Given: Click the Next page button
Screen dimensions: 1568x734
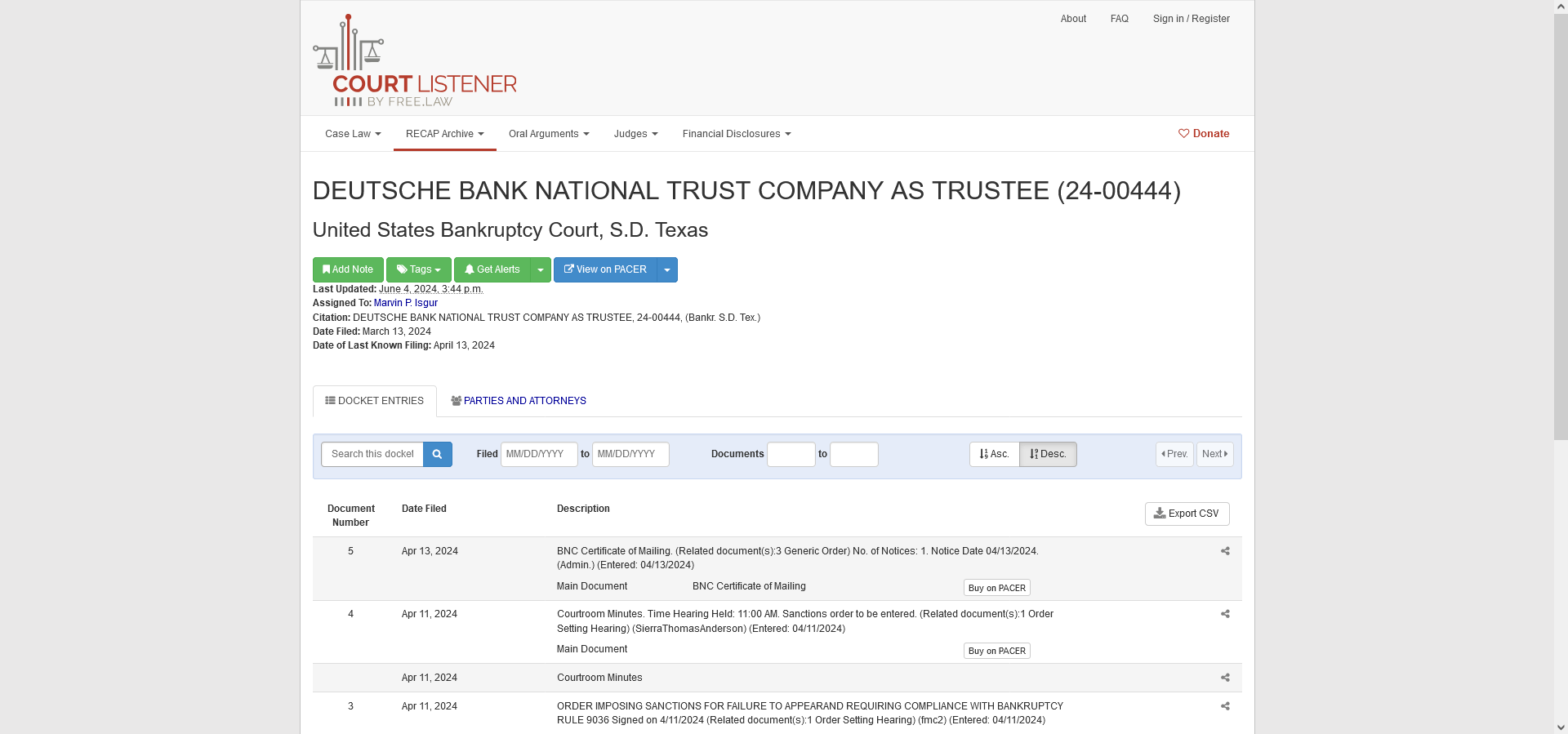Looking at the screenshot, I should [x=1215, y=454].
